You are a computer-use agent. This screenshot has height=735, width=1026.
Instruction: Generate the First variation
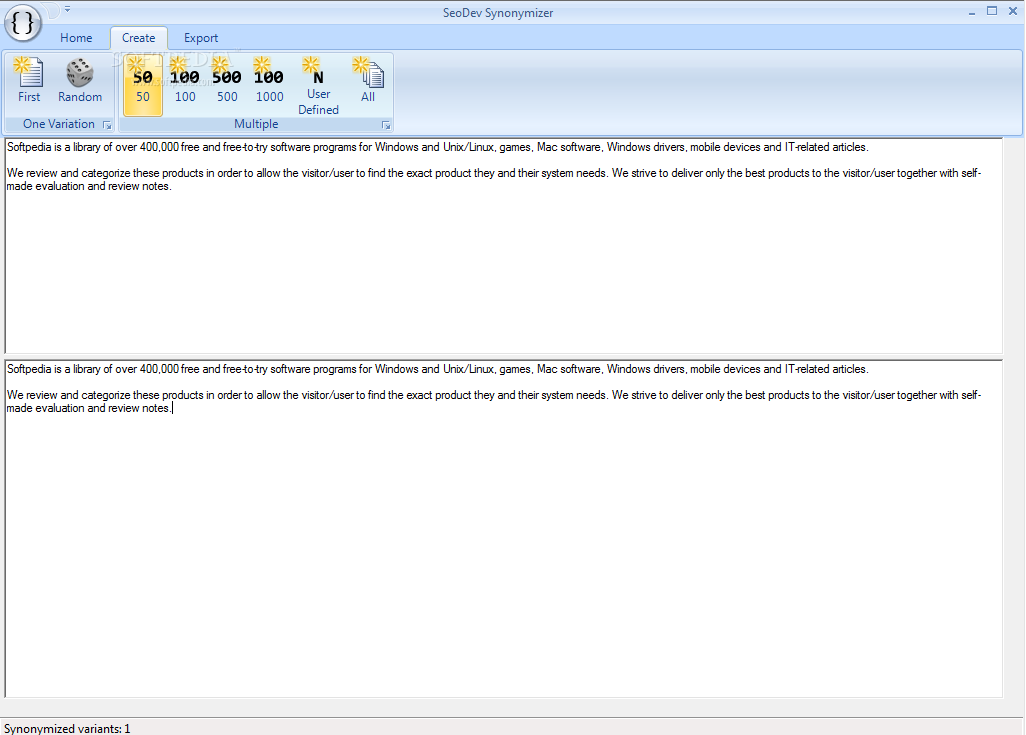[29, 81]
